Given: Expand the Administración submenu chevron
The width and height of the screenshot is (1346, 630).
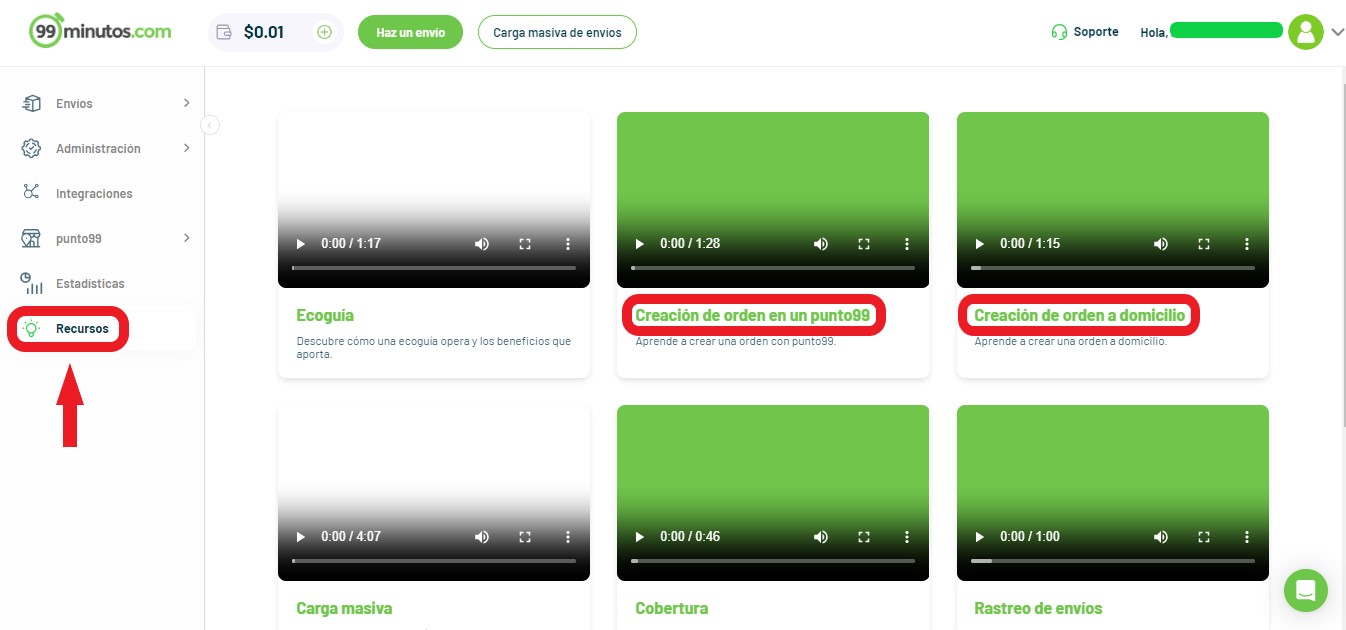Looking at the screenshot, I should coord(186,148).
